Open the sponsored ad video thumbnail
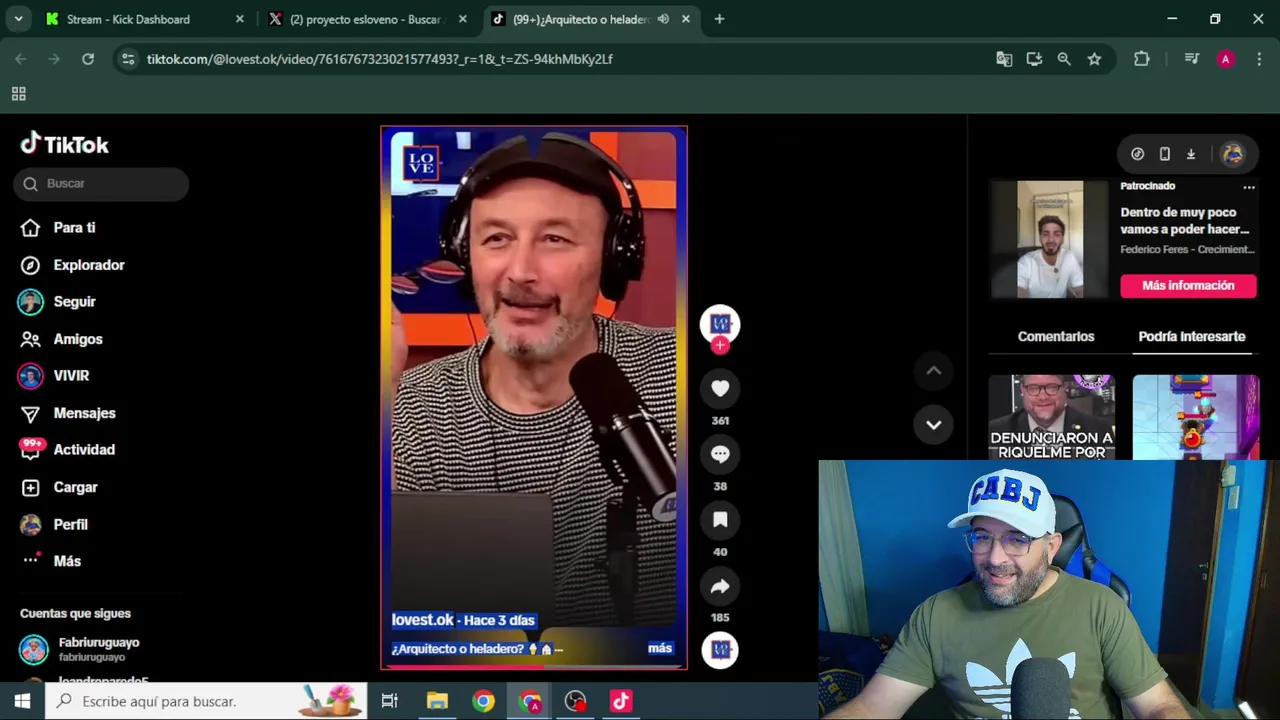 [1050, 240]
